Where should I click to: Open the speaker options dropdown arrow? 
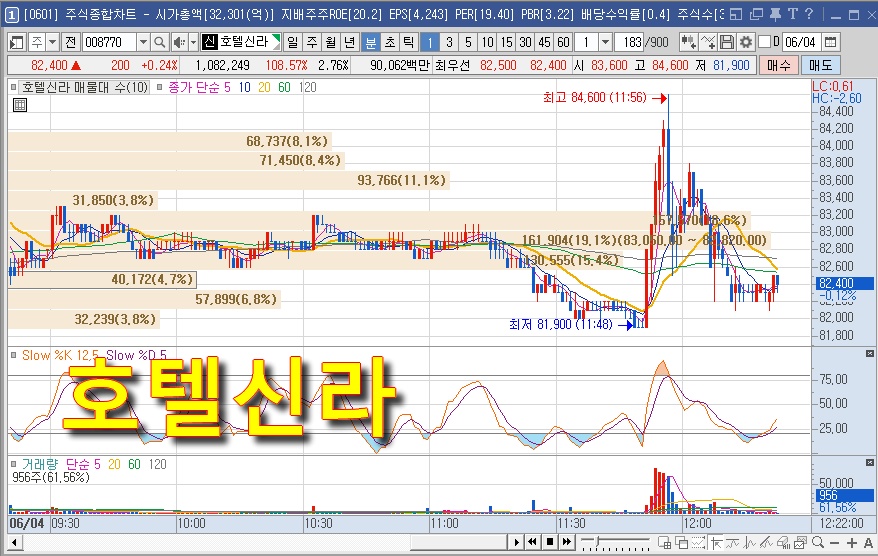(193, 42)
